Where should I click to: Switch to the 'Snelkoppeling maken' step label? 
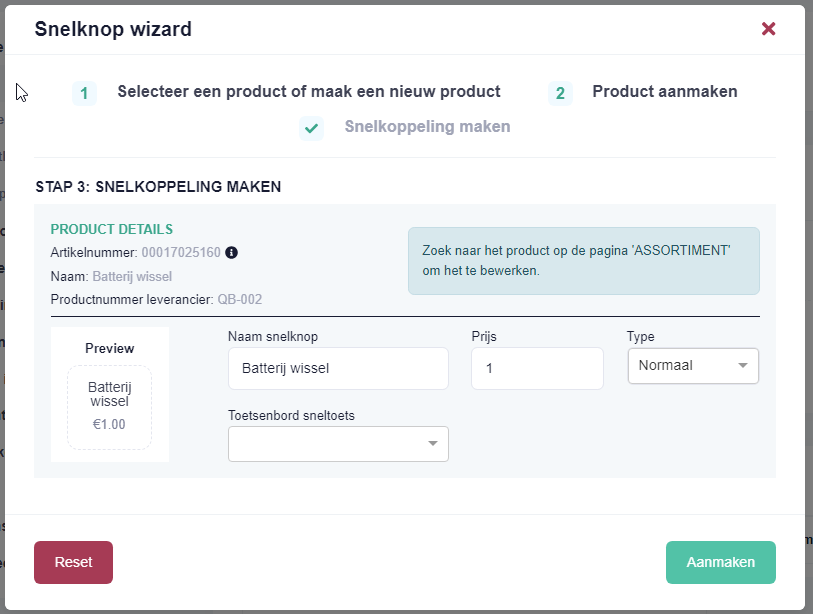click(427, 127)
